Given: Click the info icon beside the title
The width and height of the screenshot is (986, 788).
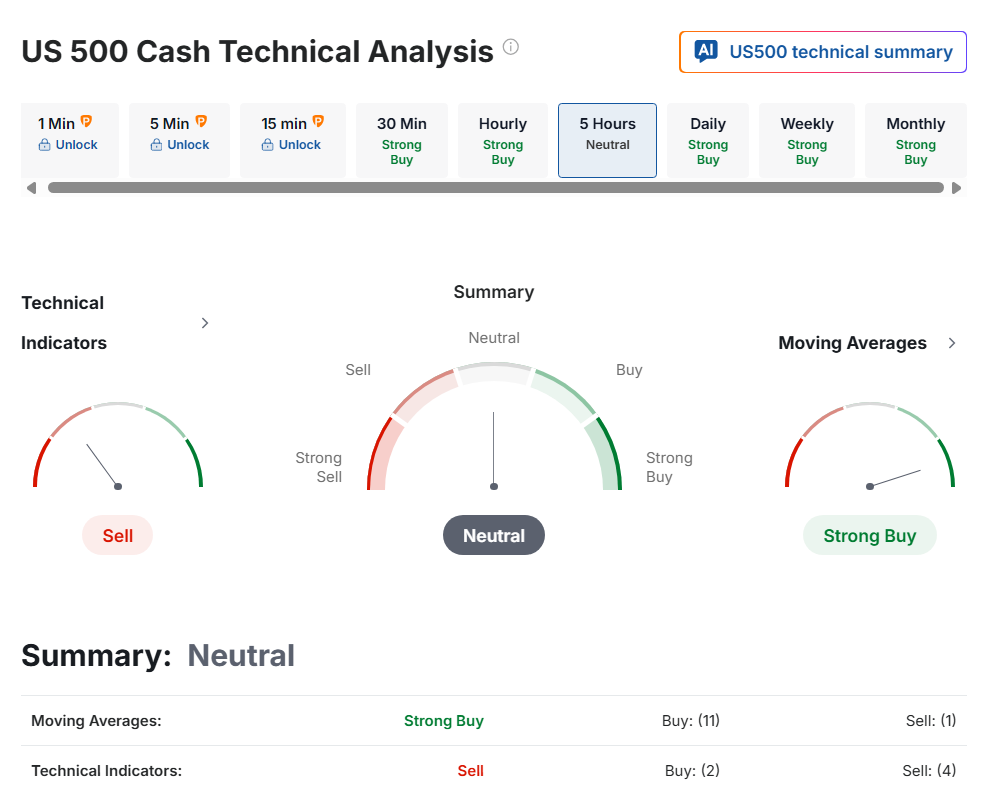Looking at the screenshot, I should [x=511, y=47].
